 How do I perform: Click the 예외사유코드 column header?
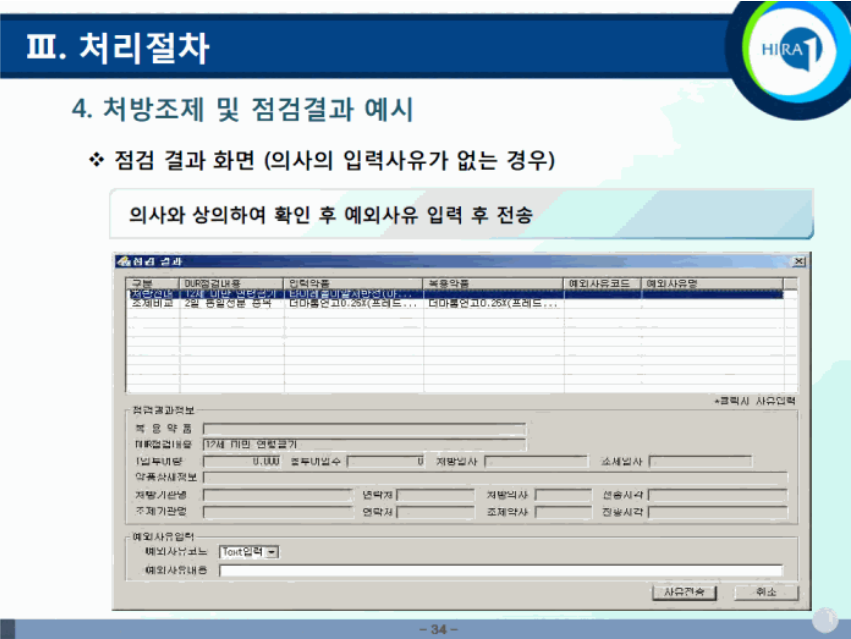(602, 283)
